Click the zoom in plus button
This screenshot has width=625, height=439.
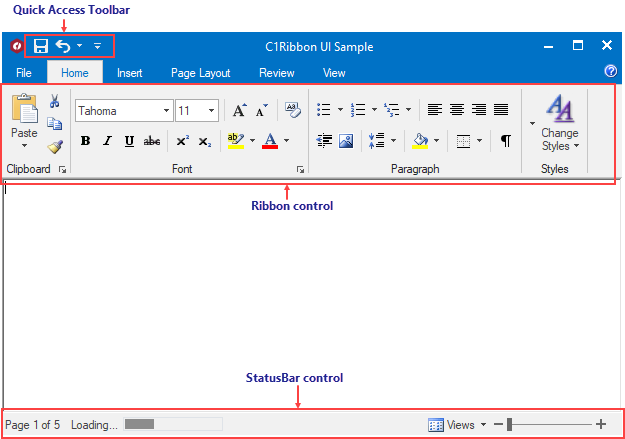pyautogui.click(x=601, y=424)
